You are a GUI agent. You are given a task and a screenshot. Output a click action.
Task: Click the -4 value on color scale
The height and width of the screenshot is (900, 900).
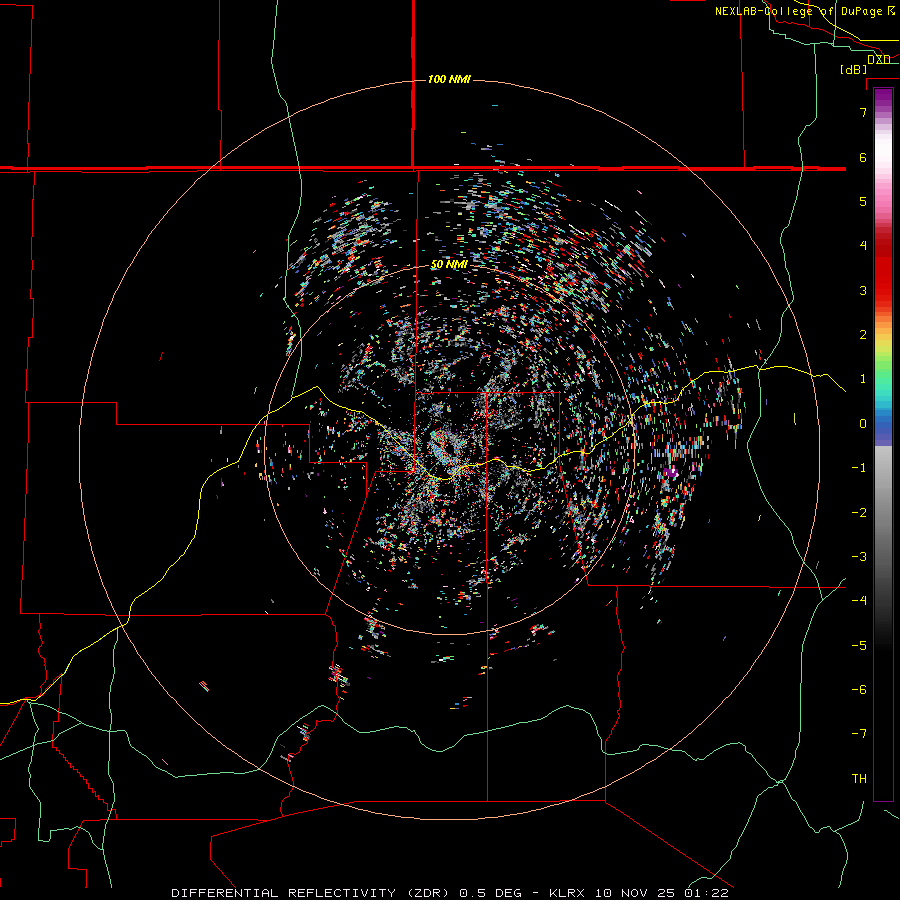coord(859,601)
